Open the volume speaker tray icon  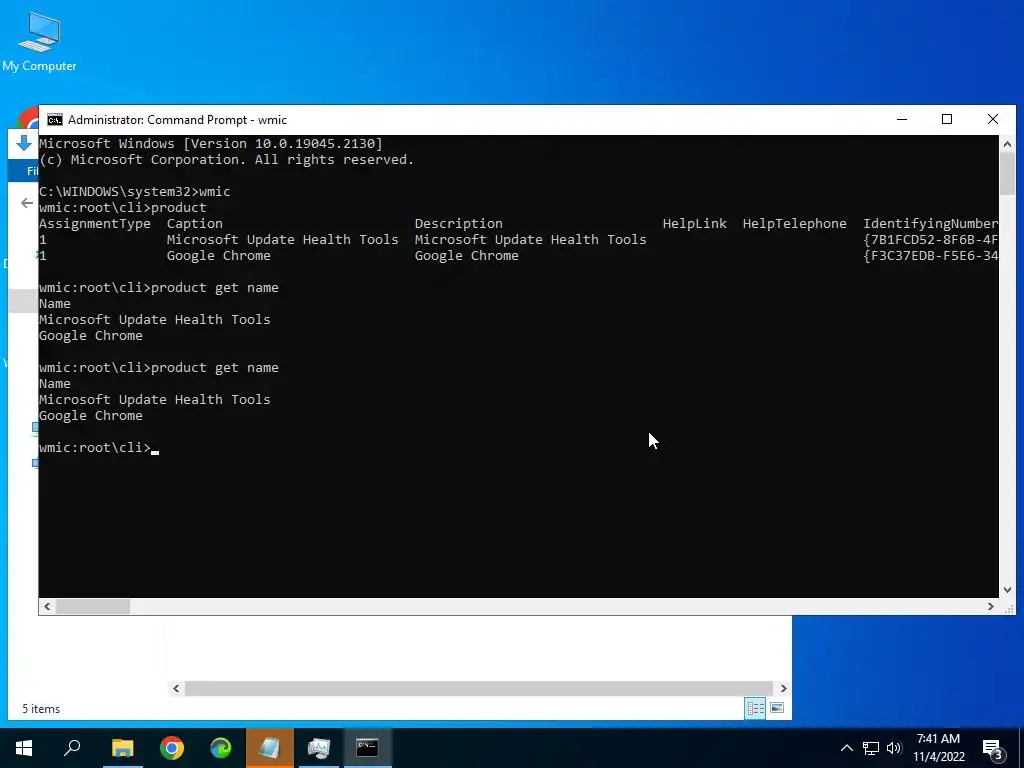pyautogui.click(x=894, y=748)
